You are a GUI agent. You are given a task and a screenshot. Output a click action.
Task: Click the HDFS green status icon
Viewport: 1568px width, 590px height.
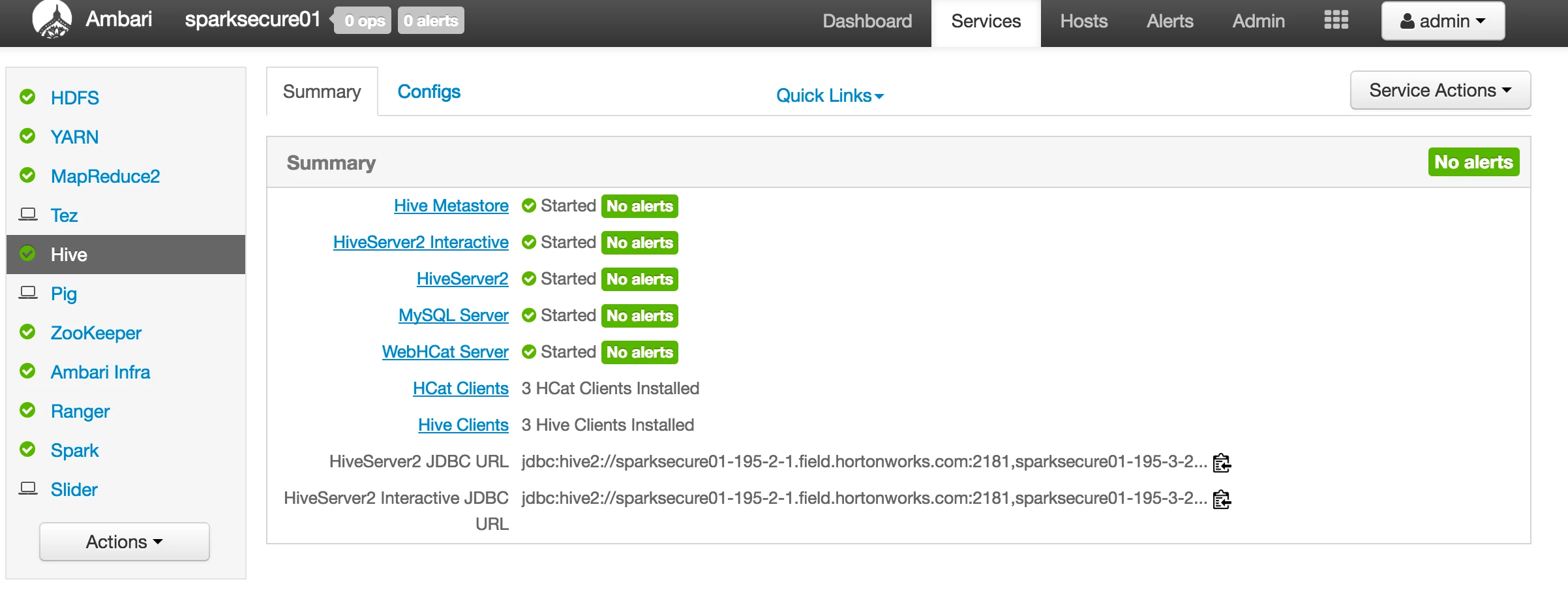(27, 97)
